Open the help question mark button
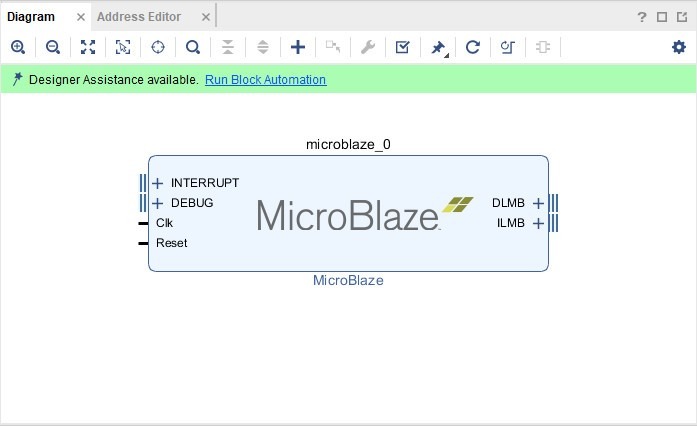 pos(642,17)
